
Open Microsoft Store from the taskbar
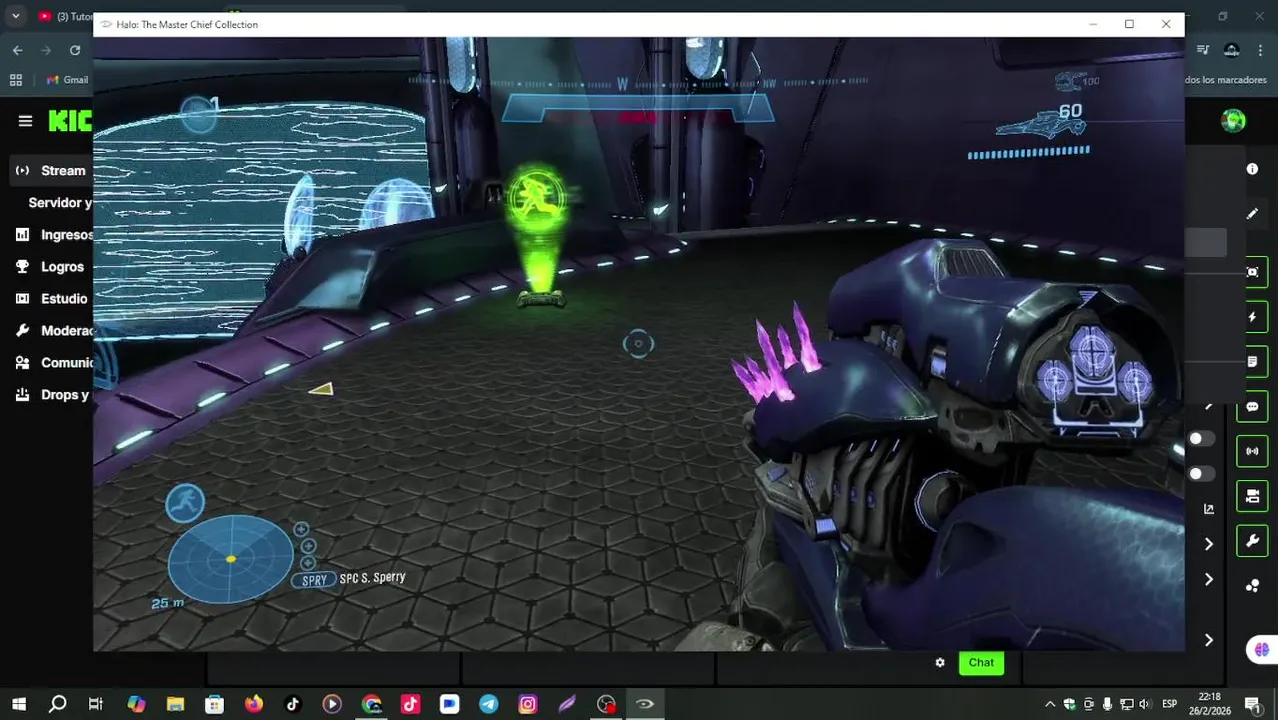point(214,704)
